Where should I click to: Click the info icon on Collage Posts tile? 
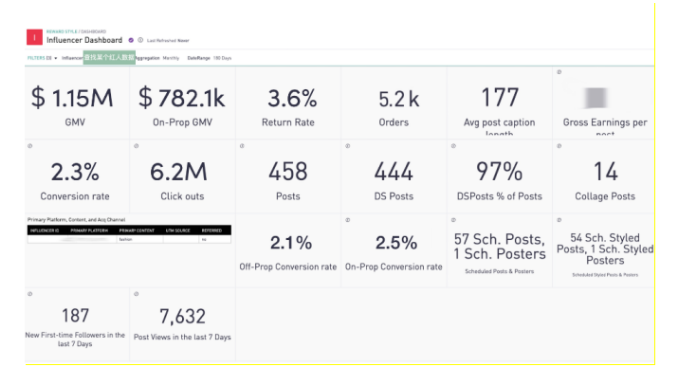click(559, 146)
